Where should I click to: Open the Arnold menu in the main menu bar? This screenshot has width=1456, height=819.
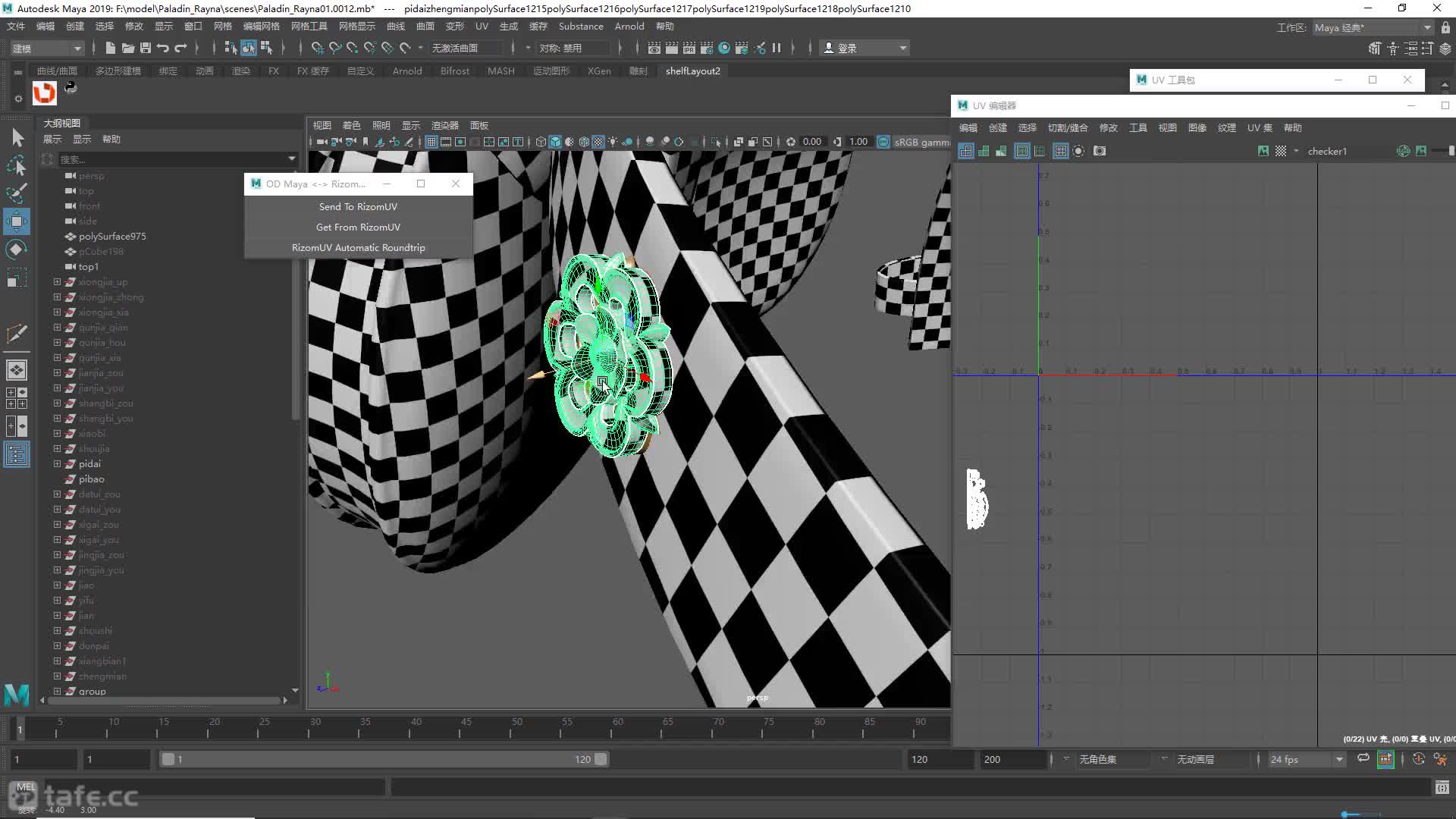point(629,26)
